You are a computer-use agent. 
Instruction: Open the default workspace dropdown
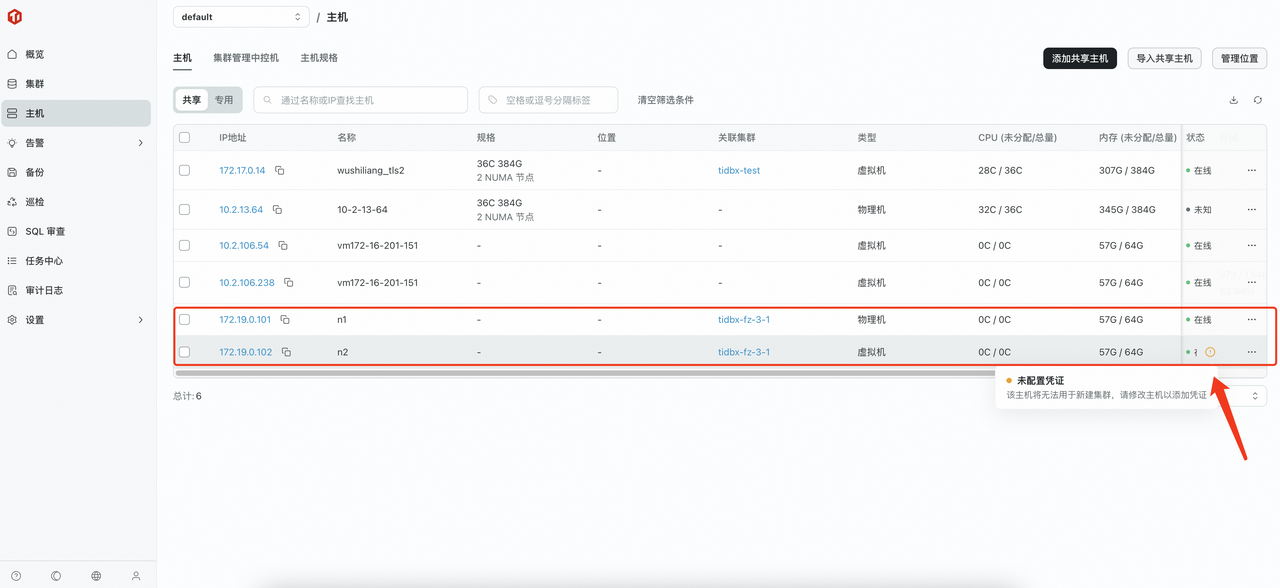click(240, 16)
